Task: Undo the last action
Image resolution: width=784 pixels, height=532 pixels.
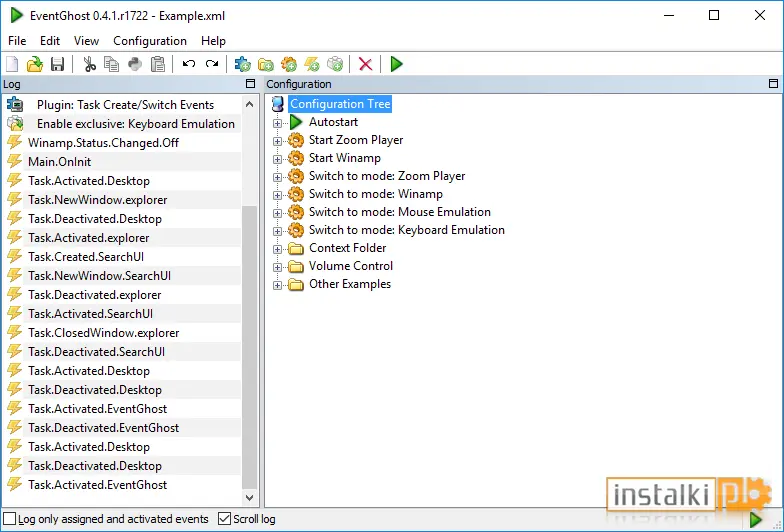Action: [x=189, y=64]
